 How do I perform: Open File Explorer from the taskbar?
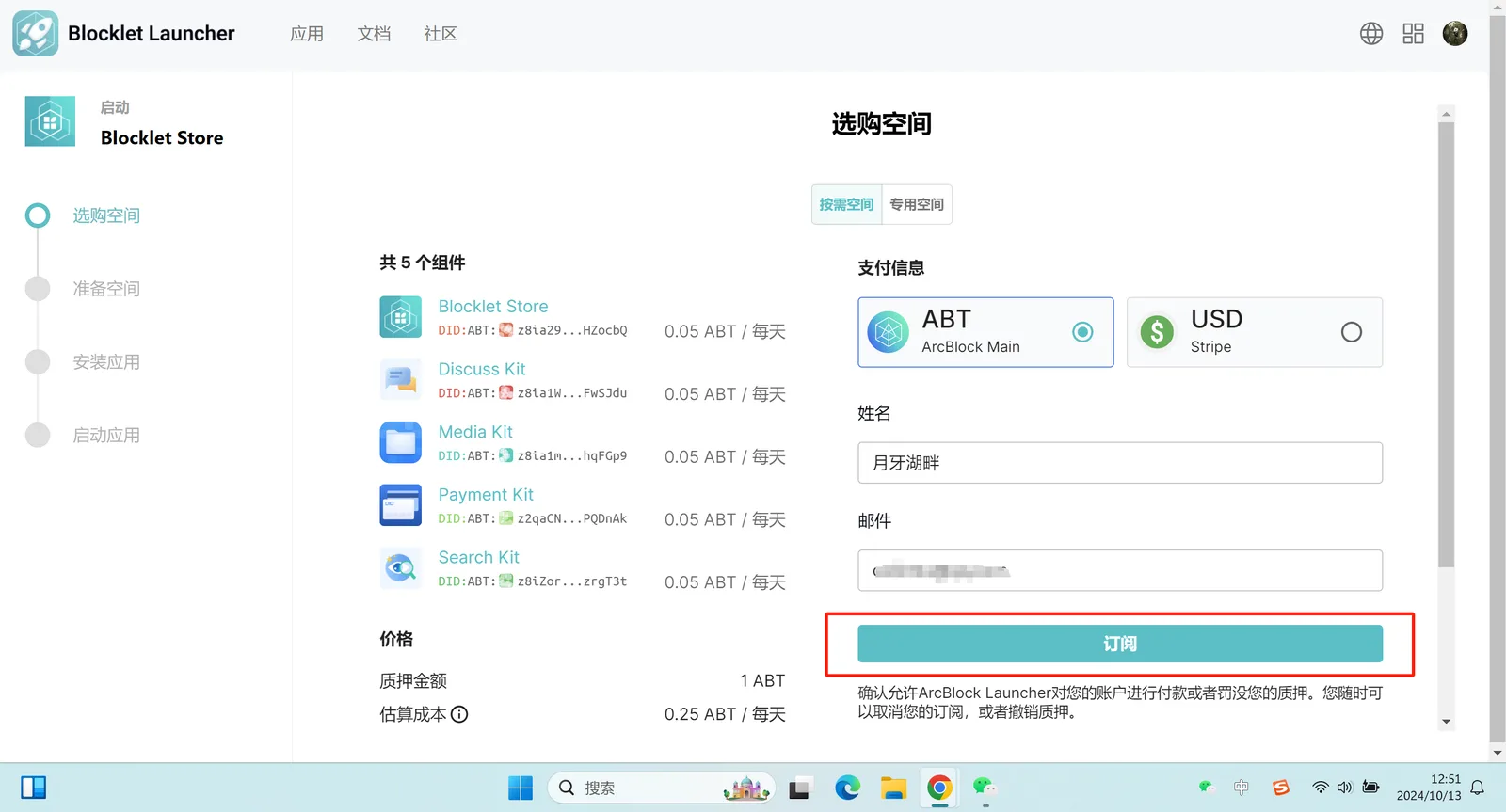click(x=893, y=788)
